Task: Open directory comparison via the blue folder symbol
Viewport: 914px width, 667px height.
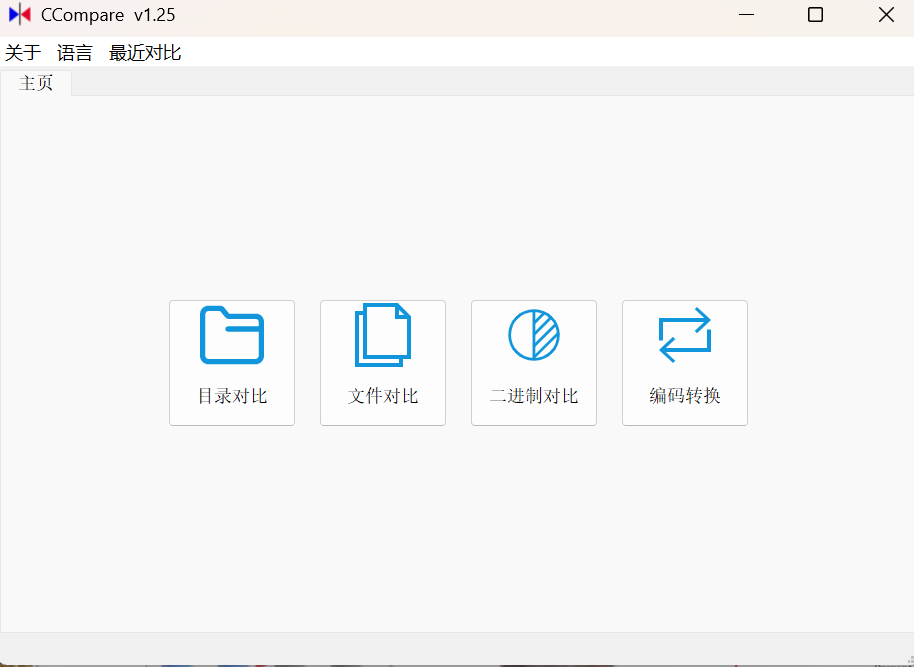Action: tap(231, 336)
